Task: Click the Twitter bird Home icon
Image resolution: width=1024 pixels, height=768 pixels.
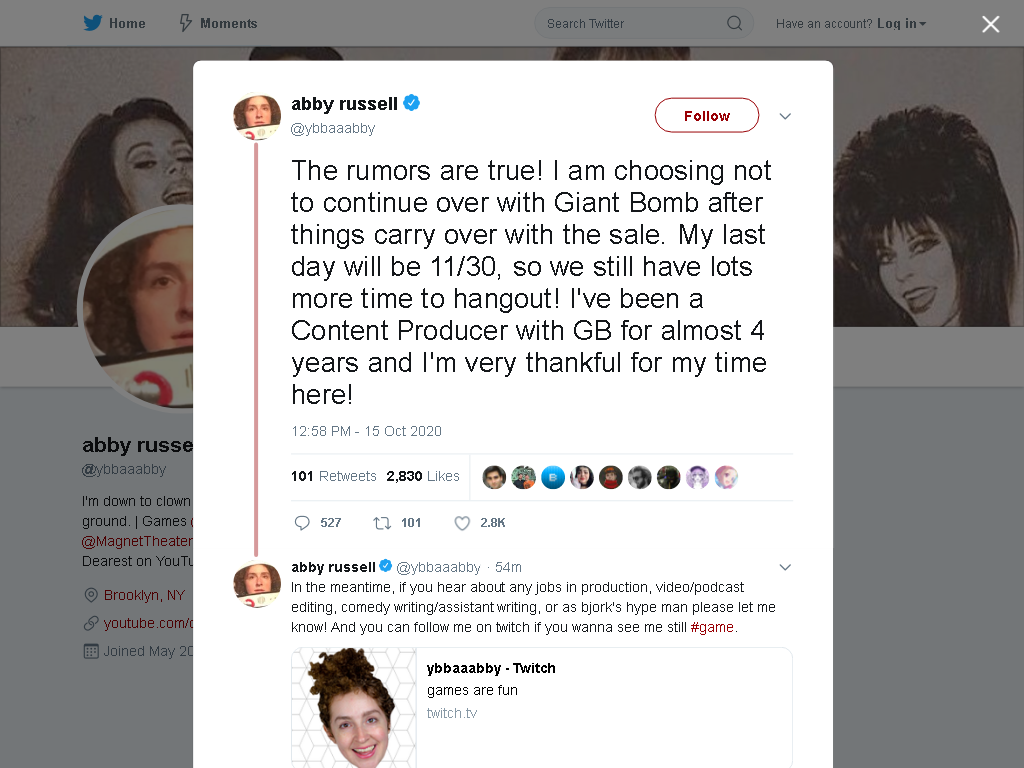Action: 93,24
